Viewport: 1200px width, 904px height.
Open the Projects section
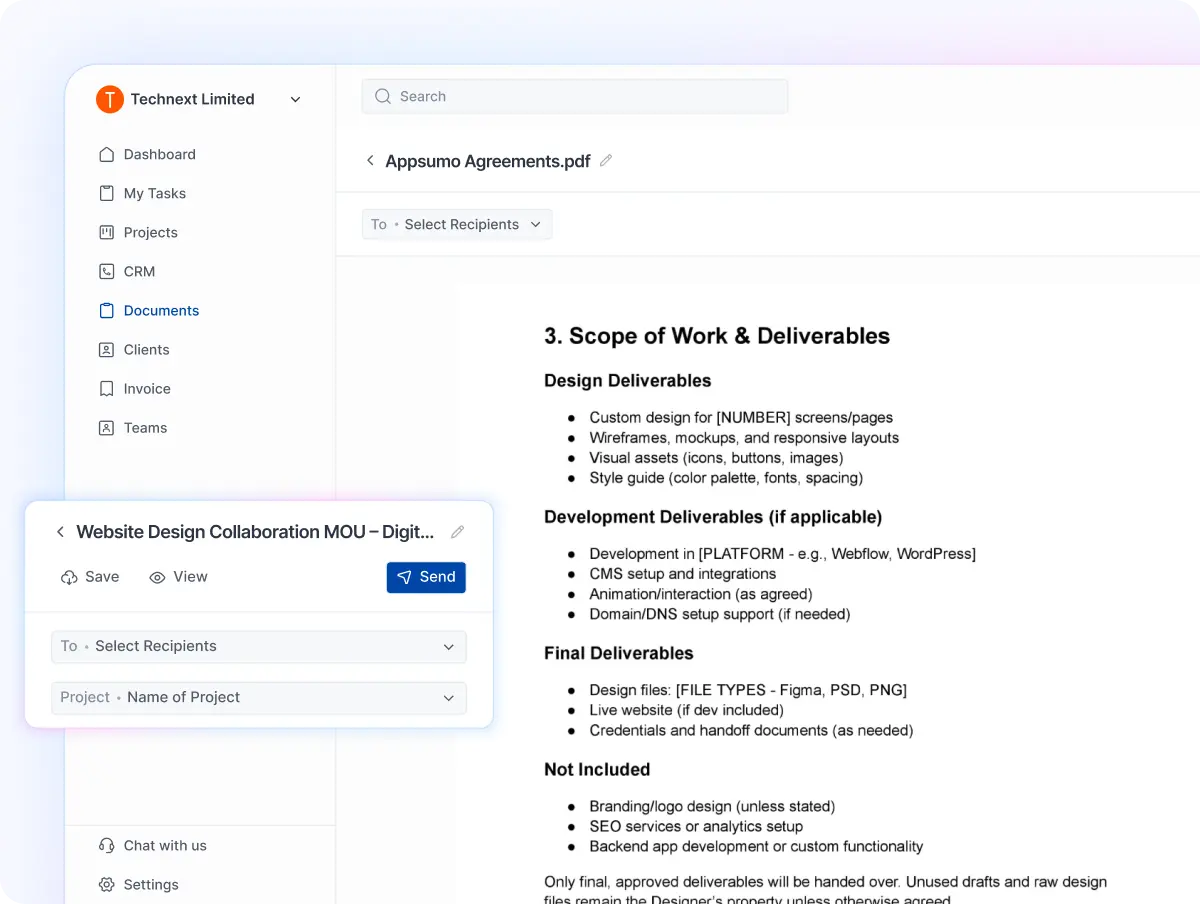(151, 232)
